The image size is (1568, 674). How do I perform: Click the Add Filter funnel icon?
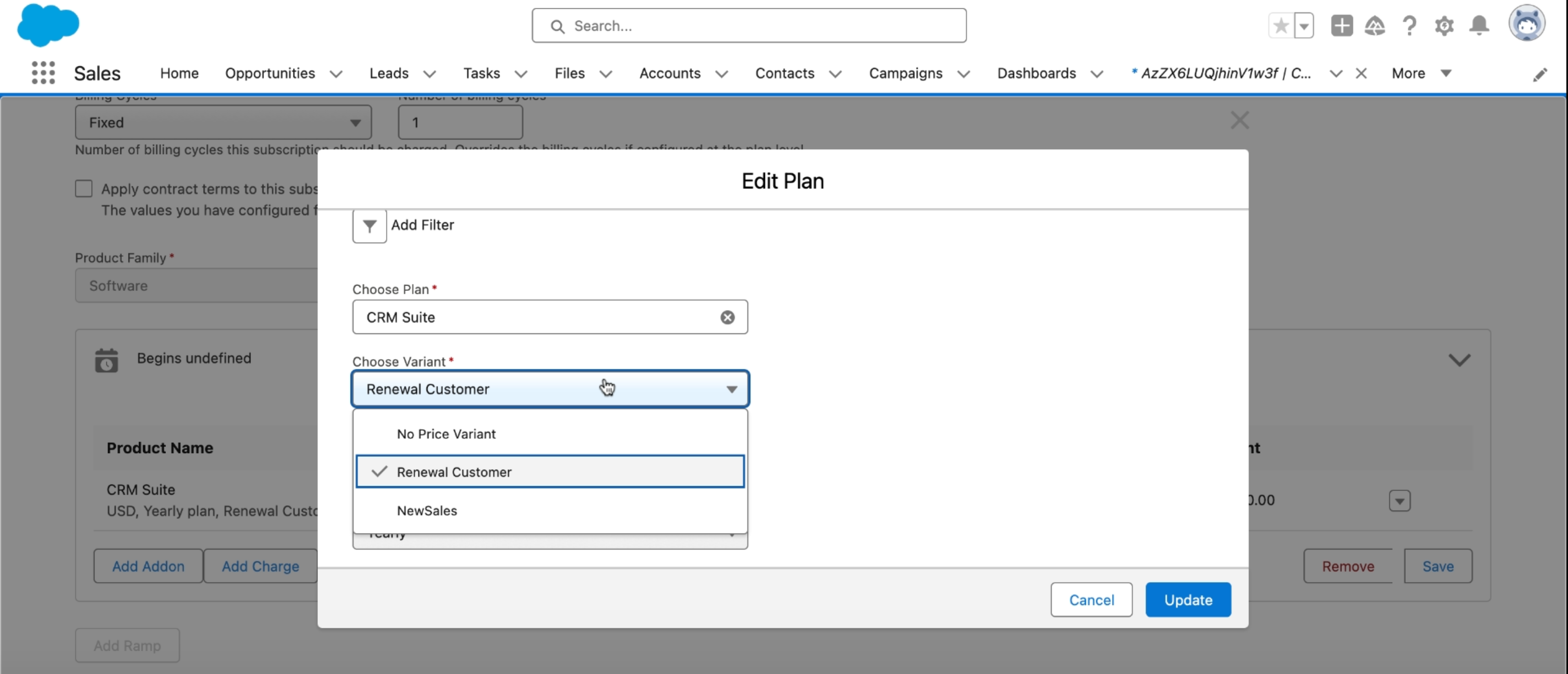369,226
